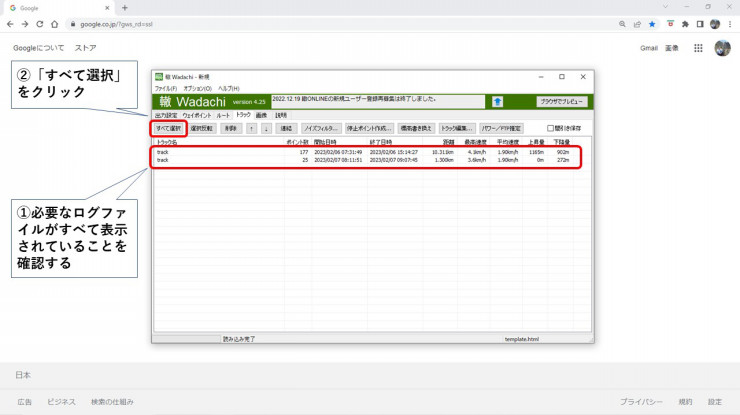Click the トラック編集... button
Screen dimensions: 740x415
point(457,128)
